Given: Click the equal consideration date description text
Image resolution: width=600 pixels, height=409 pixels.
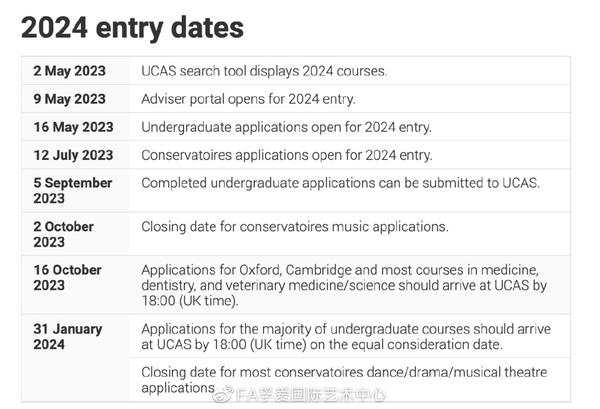Looking at the screenshot, I should tap(345, 336).
